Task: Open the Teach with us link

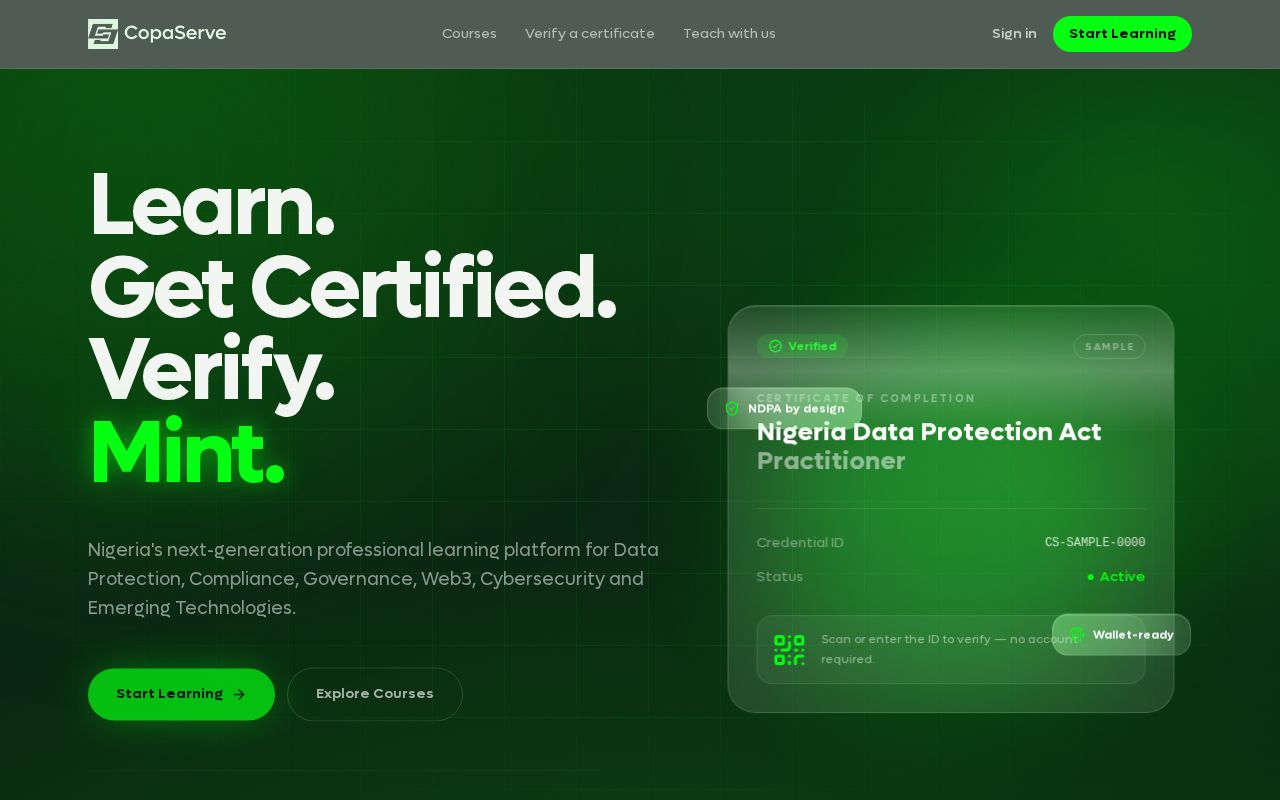Action: (x=729, y=34)
